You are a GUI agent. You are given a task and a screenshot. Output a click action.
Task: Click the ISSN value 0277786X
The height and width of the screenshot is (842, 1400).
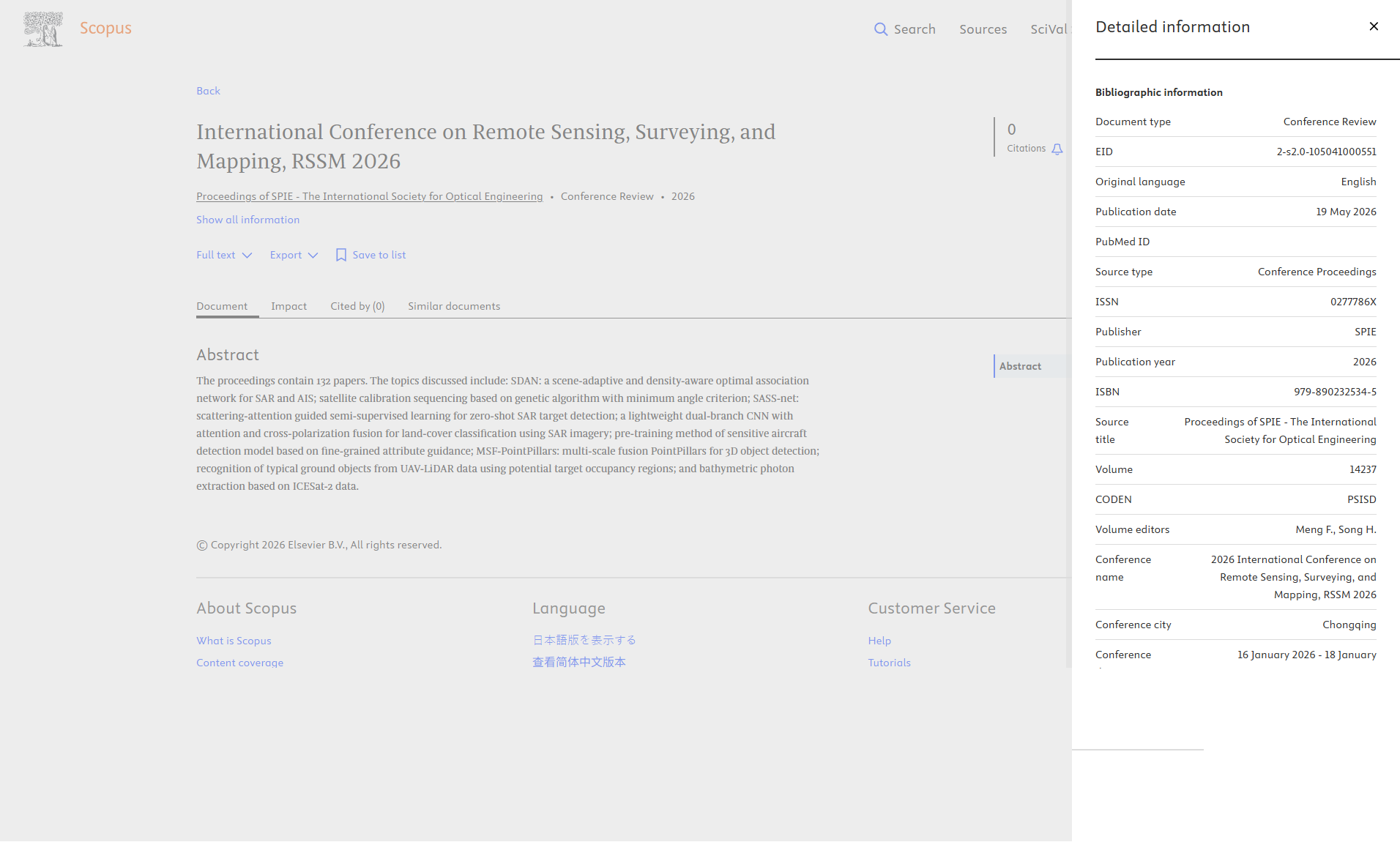(x=1353, y=302)
